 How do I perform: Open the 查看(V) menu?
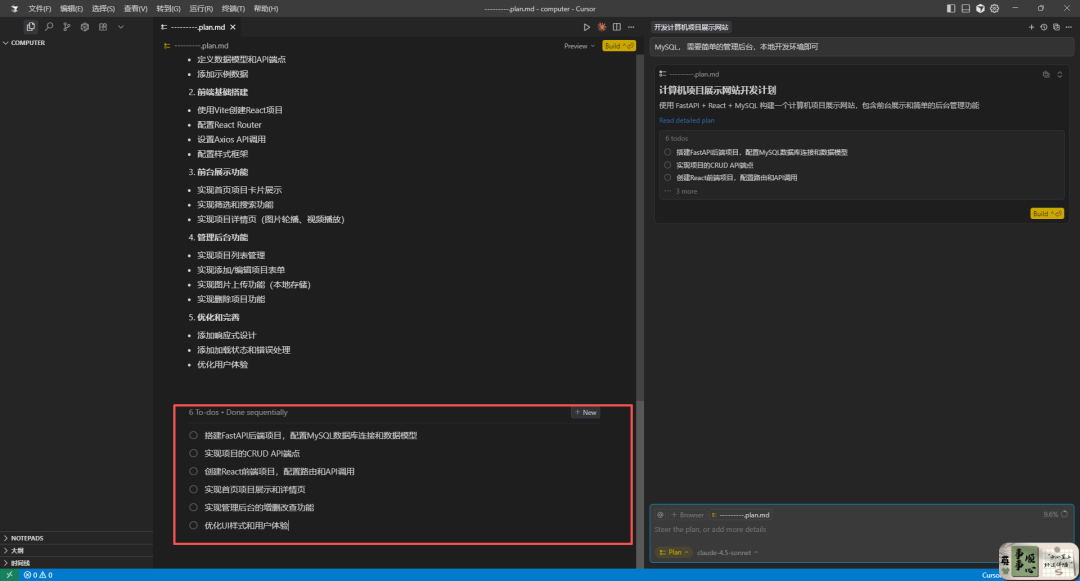tap(135, 8)
